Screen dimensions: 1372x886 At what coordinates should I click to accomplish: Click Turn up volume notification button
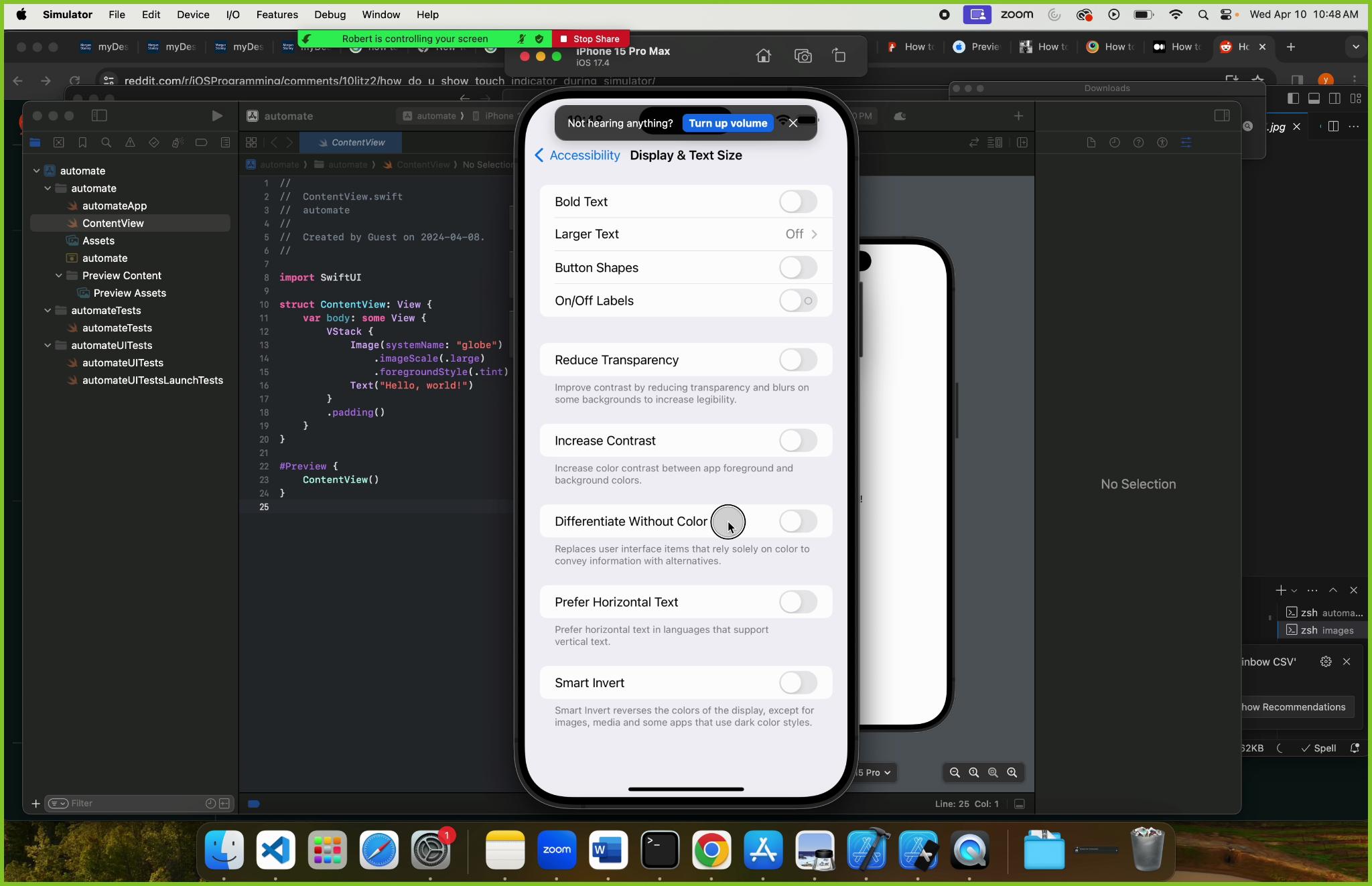[x=727, y=123]
